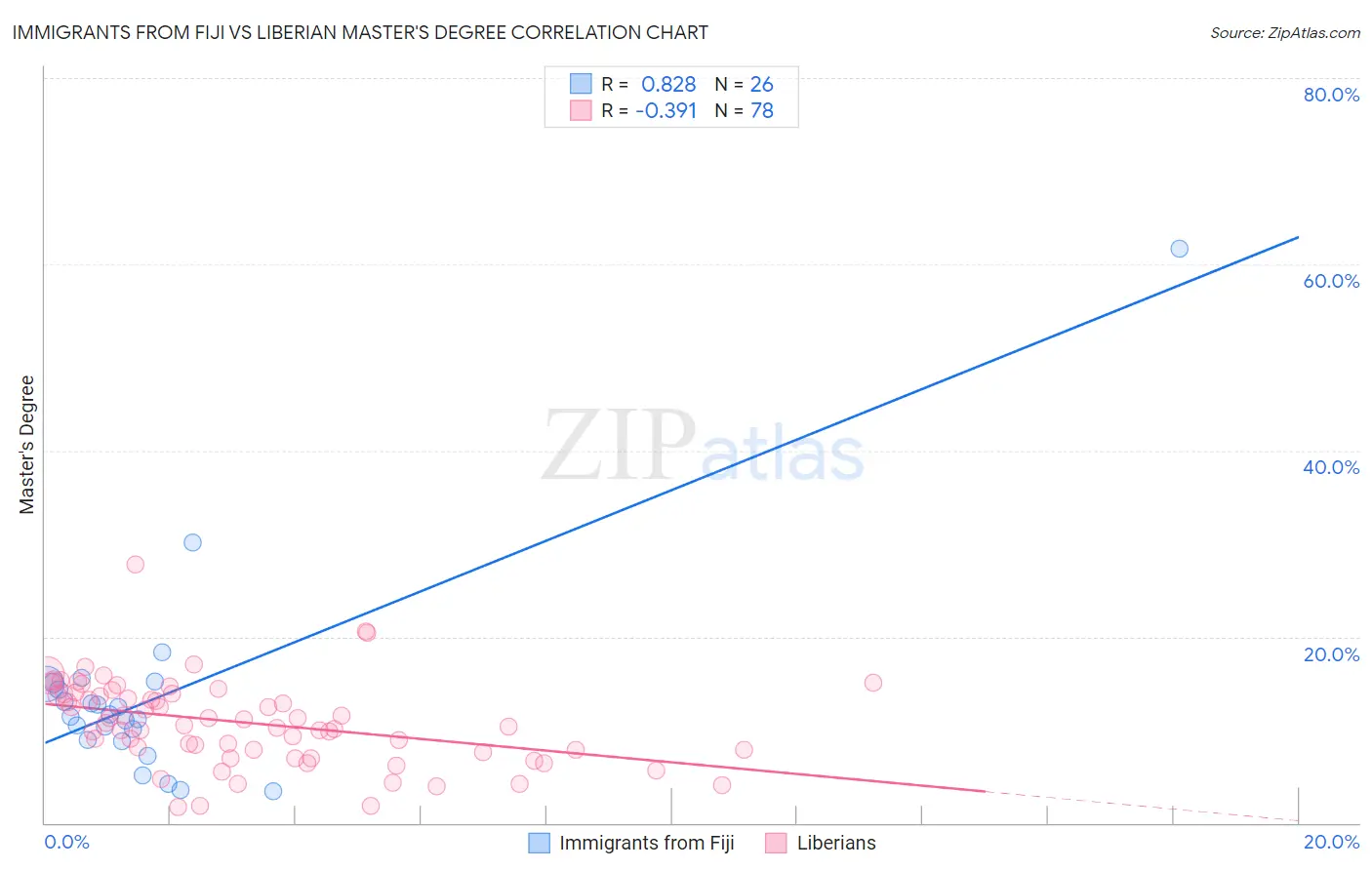Viewport: 1372px width, 870px height.
Task: Click the blue swatch in the R = 0.828 box
Action: 581,84
